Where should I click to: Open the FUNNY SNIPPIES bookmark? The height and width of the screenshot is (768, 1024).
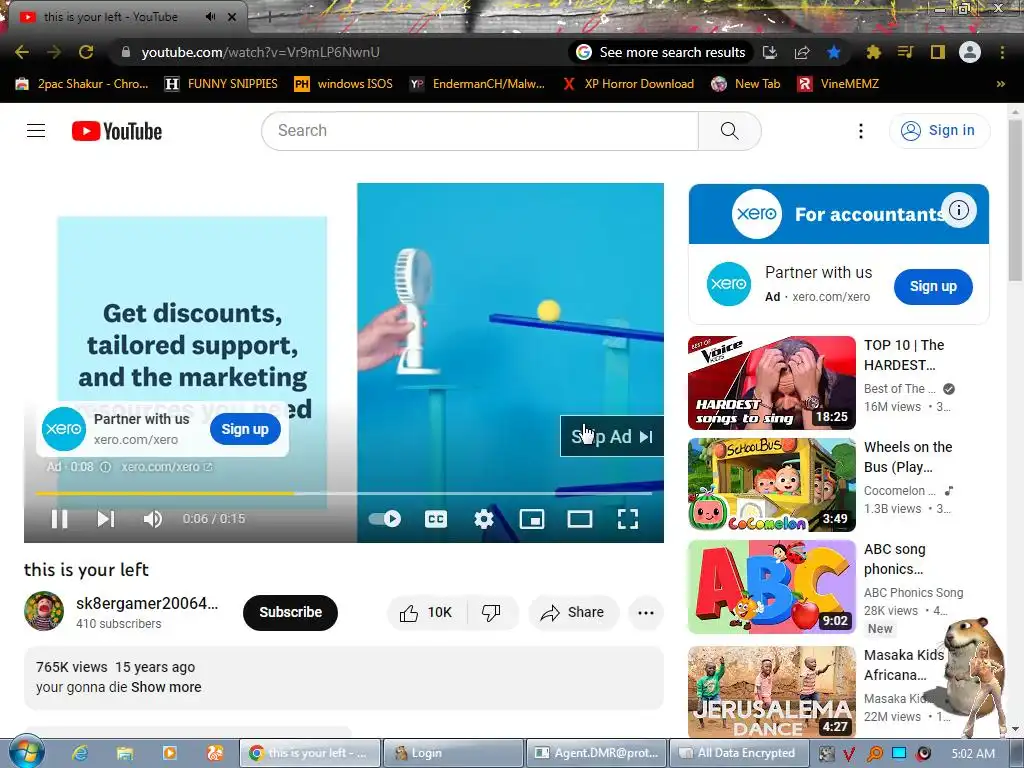tap(221, 84)
